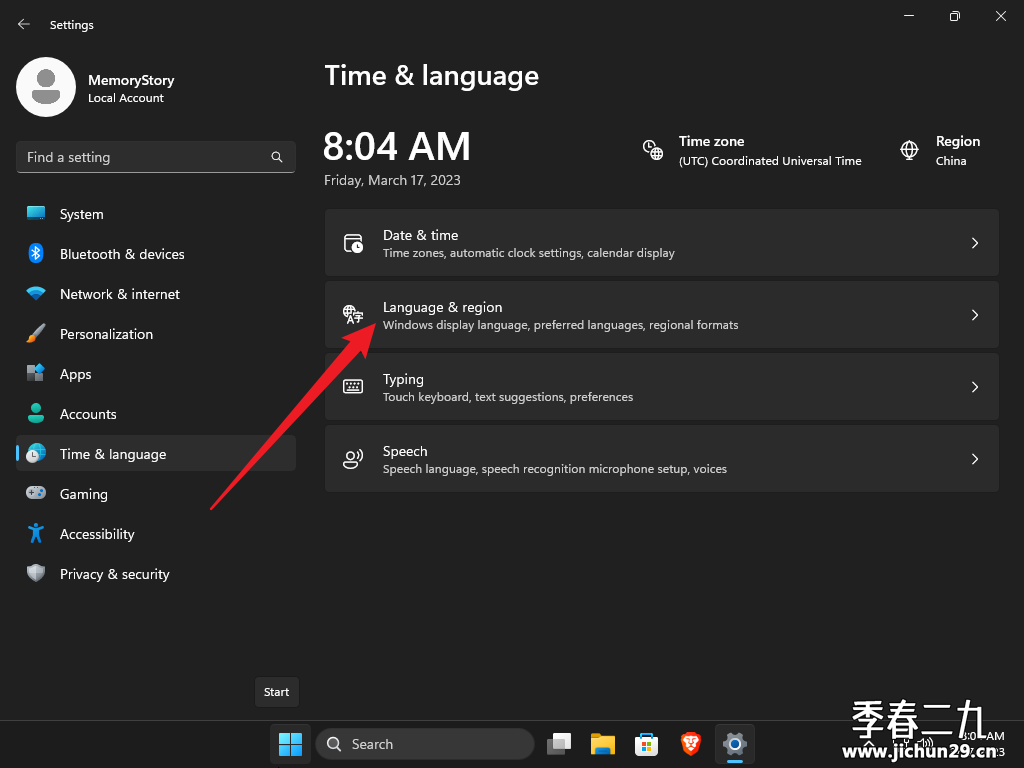Screen dimensions: 1024x768
Task: Focus the Find a setting field
Action: pyautogui.click(x=156, y=157)
